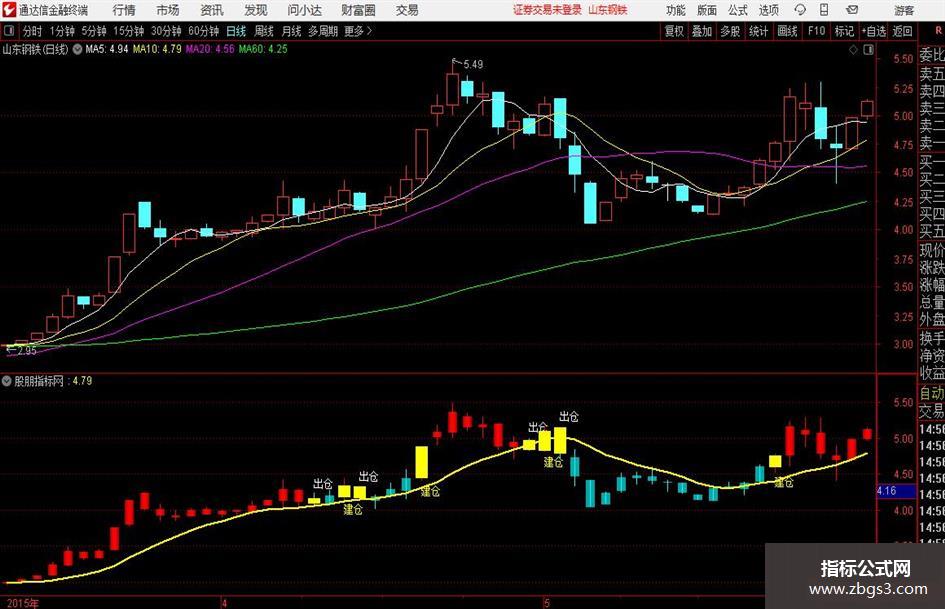The image size is (945, 609).
Task: Open the 行情 menu
Action: 124,10
